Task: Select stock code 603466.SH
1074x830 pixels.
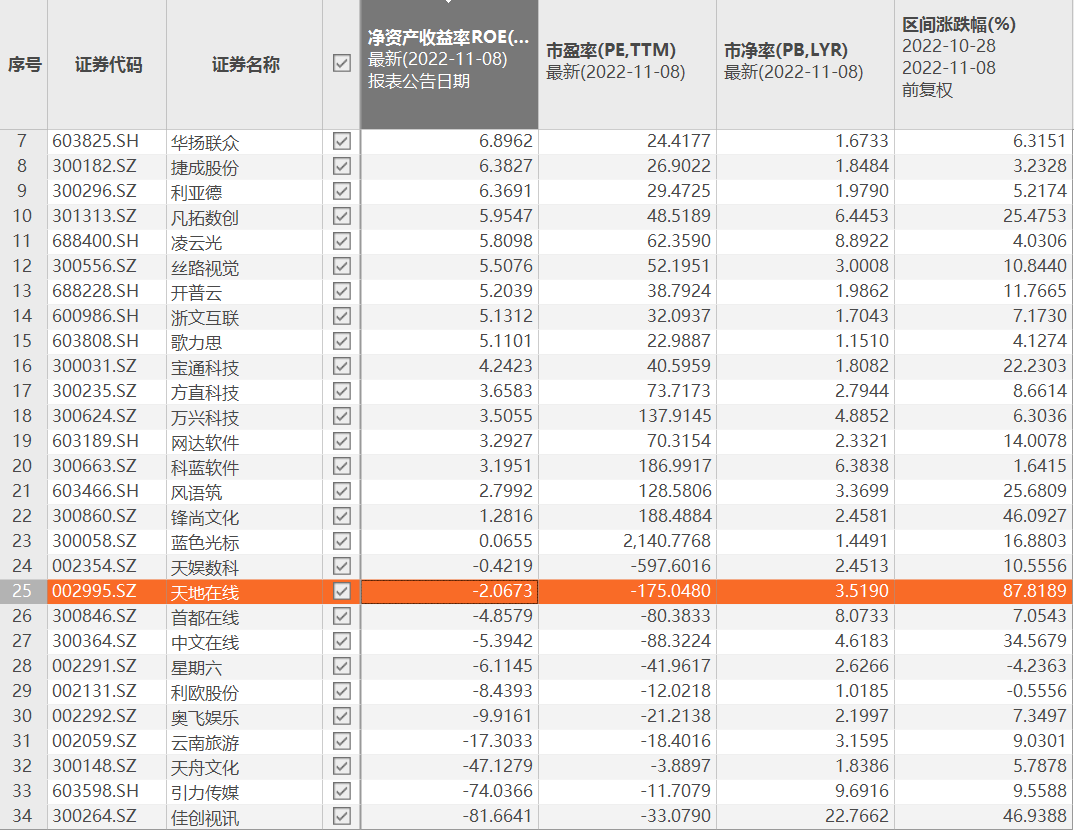Action: [x=95, y=491]
